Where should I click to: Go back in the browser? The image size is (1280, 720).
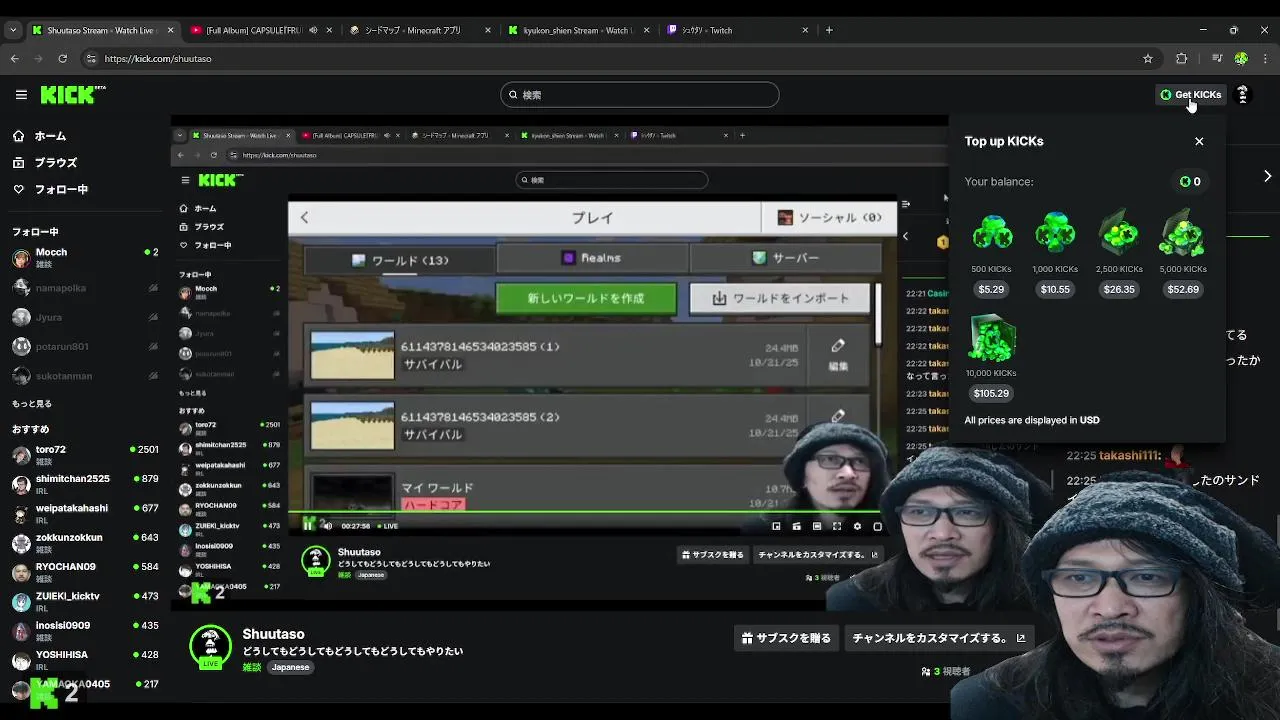(15, 58)
